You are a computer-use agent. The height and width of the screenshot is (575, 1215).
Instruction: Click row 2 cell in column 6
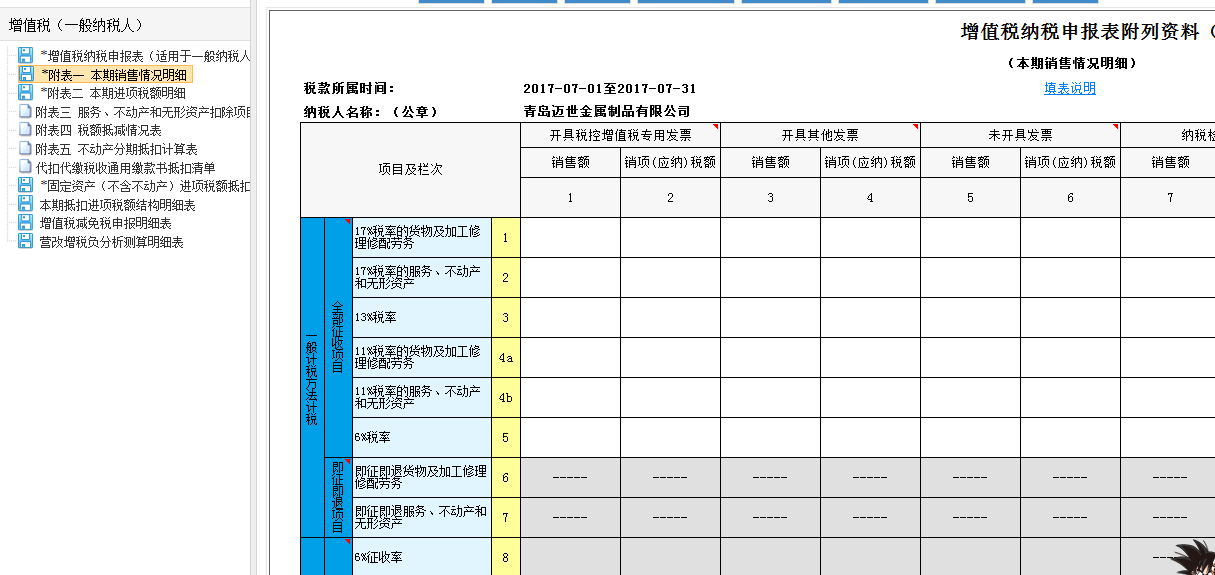[1070, 278]
